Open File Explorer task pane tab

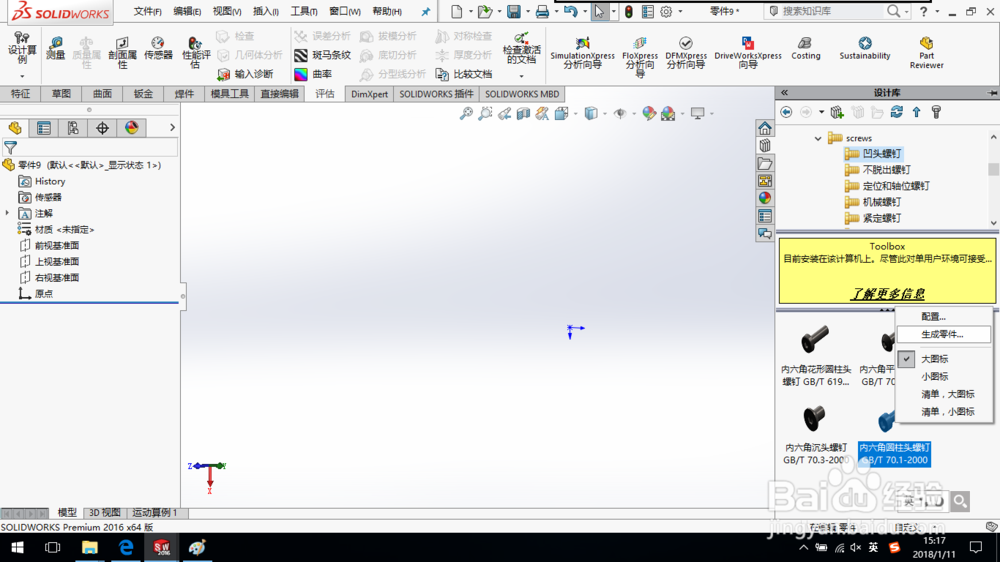point(765,163)
